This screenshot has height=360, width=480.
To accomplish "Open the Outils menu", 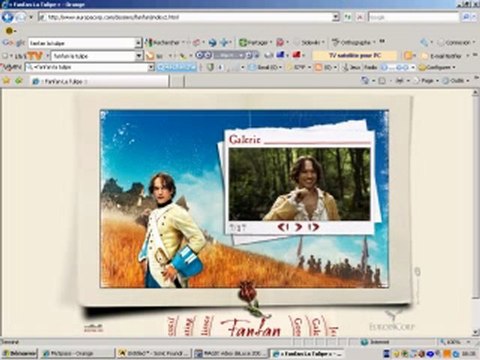I will pyautogui.click(x=456, y=81).
